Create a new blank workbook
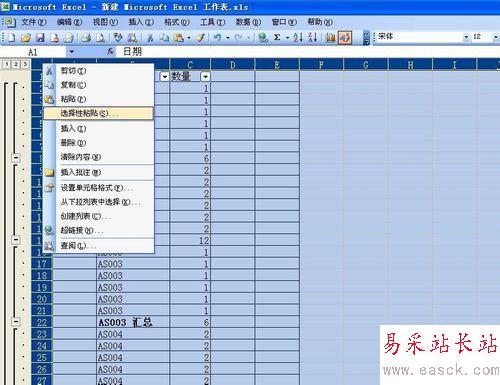 coord(11,38)
